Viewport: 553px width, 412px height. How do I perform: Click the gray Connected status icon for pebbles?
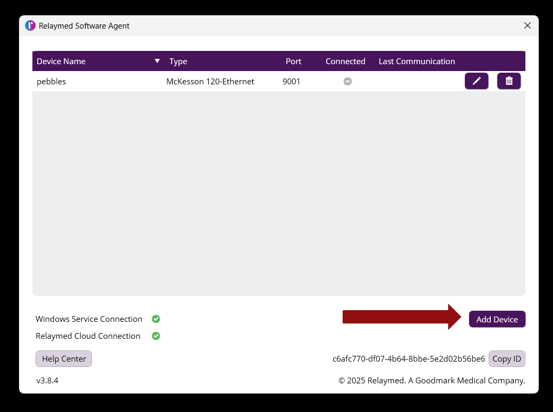(x=347, y=81)
